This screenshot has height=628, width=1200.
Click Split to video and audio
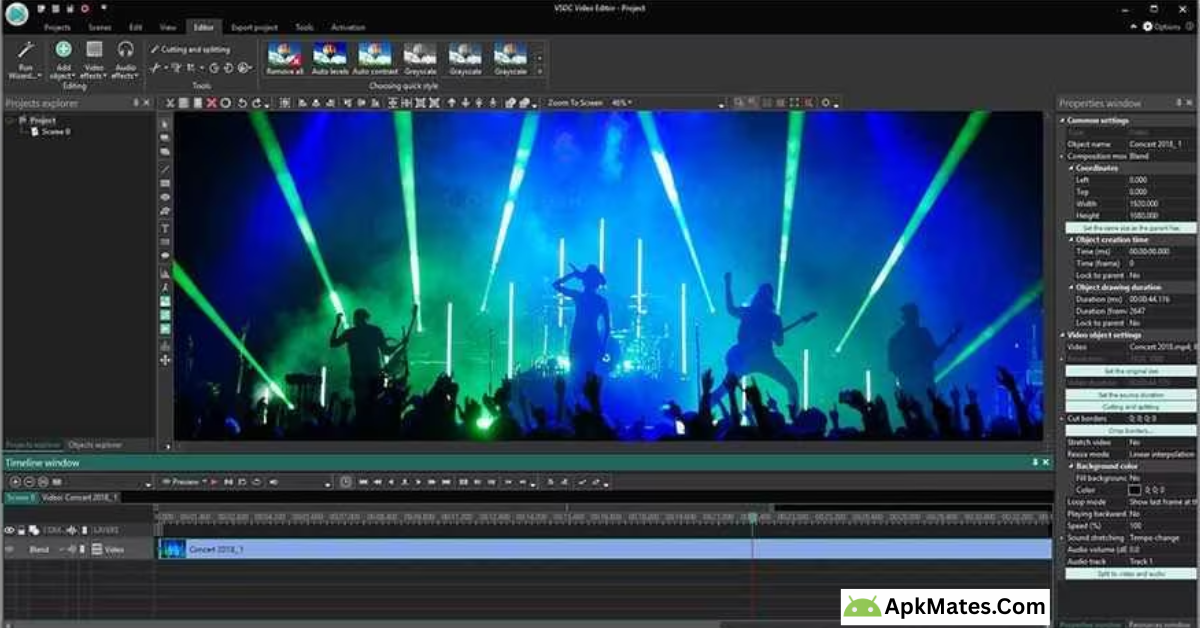(1130, 573)
